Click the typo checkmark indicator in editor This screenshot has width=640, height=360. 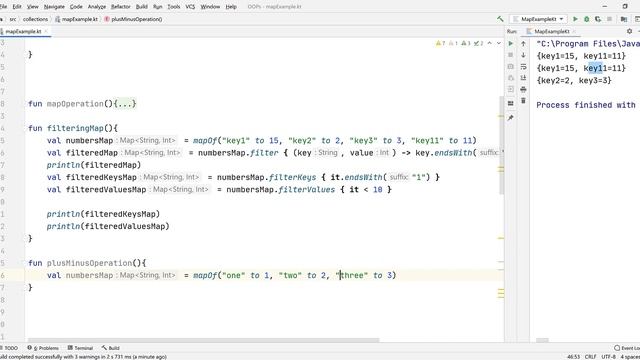478,43
